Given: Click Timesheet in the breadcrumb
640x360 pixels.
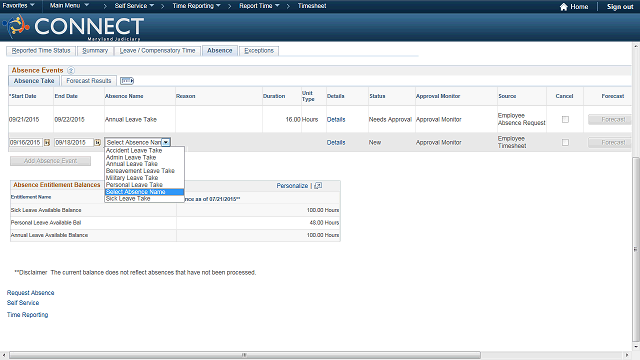Looking at the screenshot, I should tap(312, 6).
